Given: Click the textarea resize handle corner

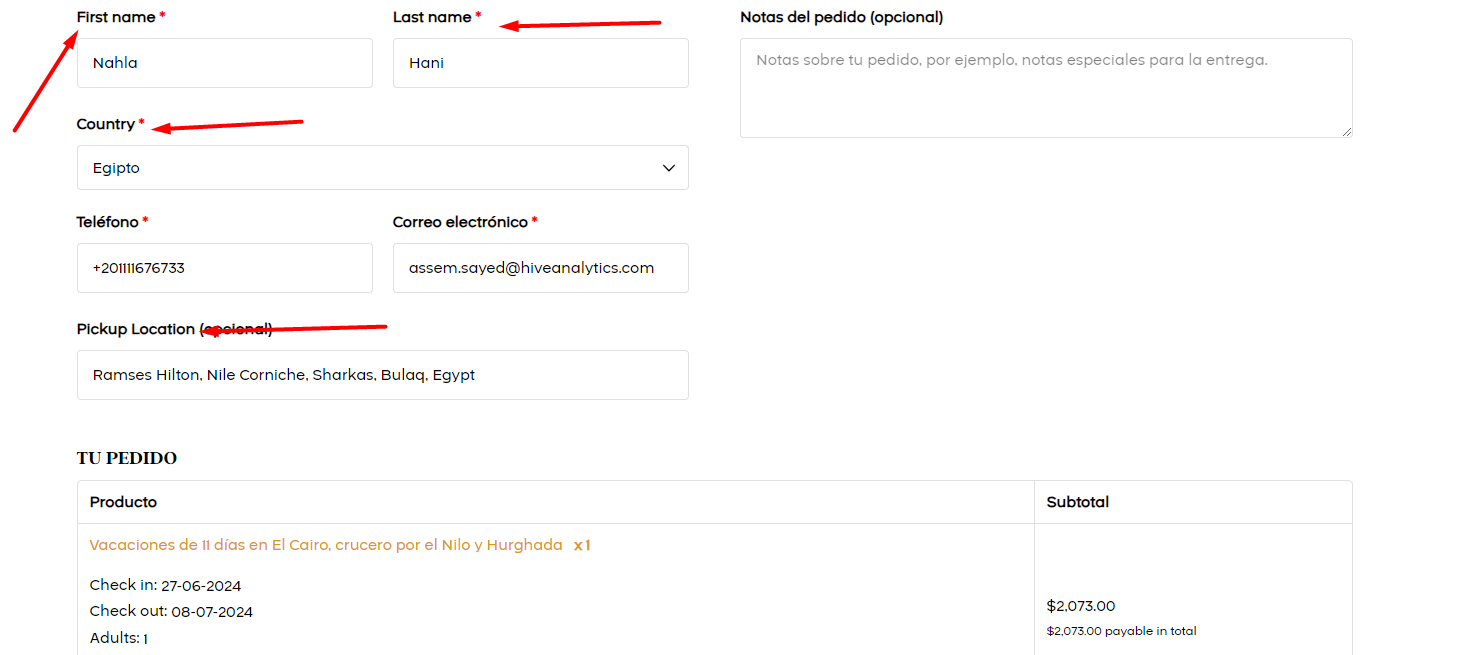Looking at the screenshot, I should 1346,131.
